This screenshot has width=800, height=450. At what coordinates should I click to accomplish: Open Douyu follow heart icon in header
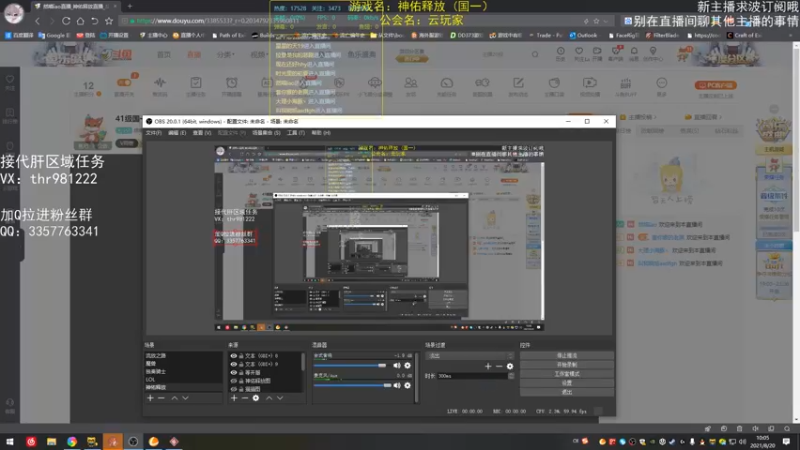(579, 52)
